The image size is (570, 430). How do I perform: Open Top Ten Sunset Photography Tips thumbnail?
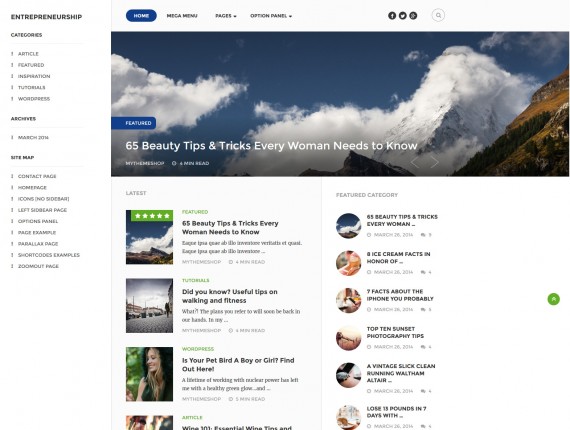[348, 338]
